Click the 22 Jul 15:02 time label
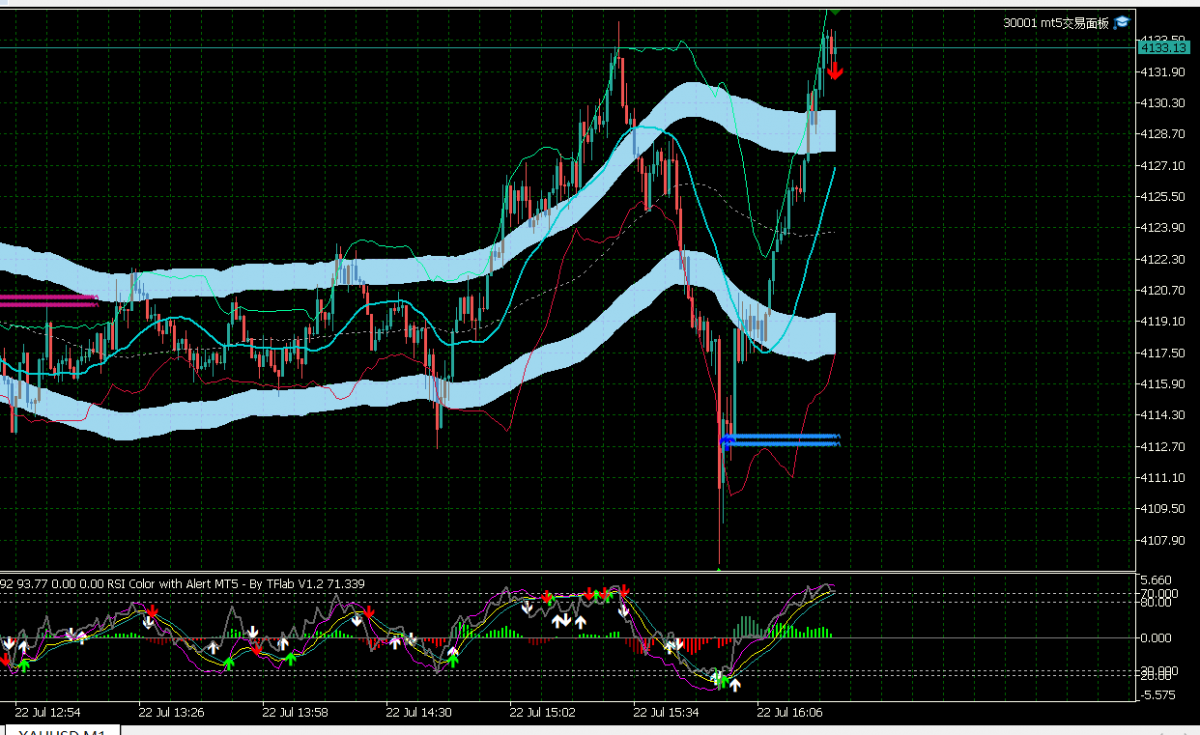The width and height of the screenshot is (1200, 735). (x=541, y=713)
